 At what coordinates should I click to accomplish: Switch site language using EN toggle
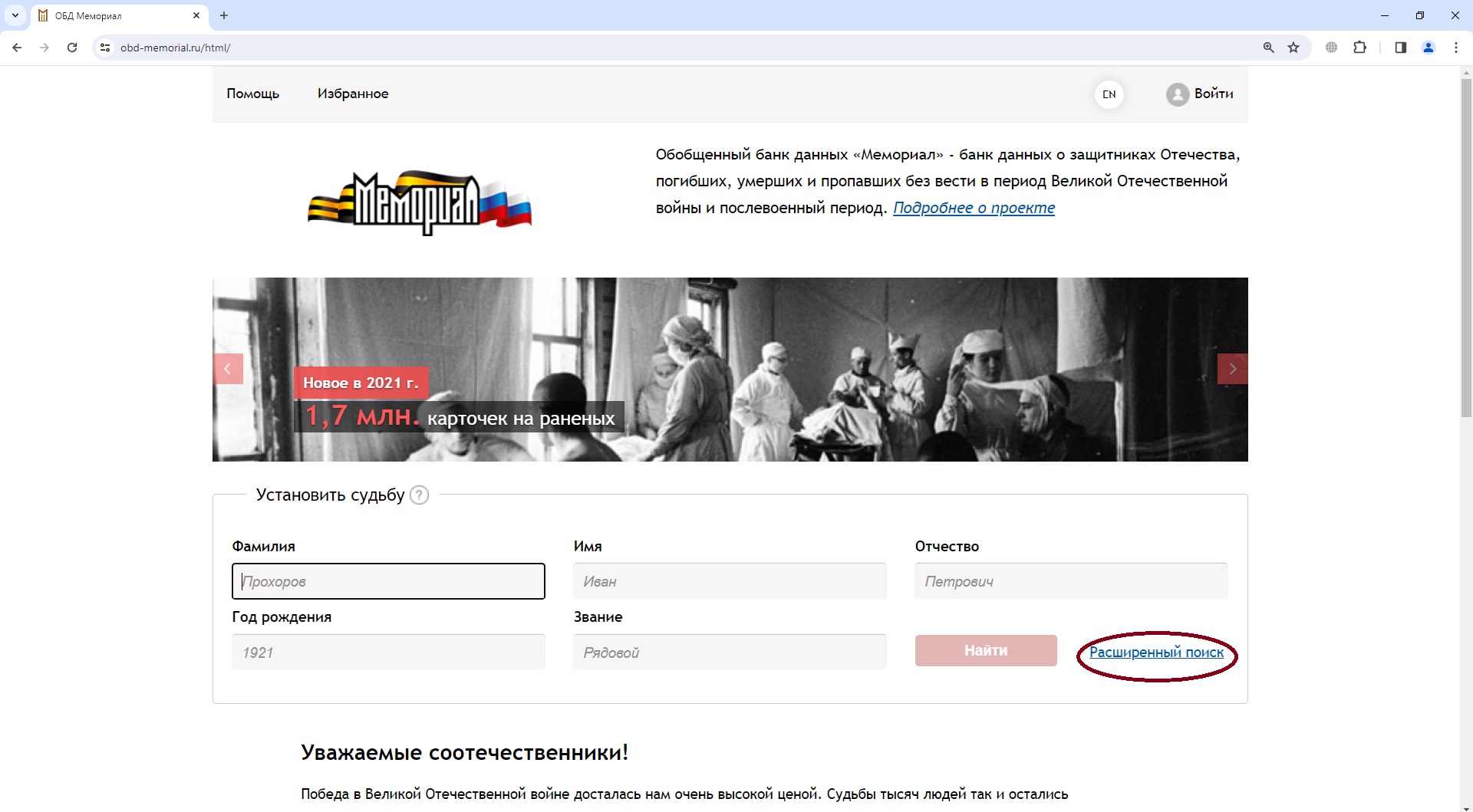pos(1109,94)
